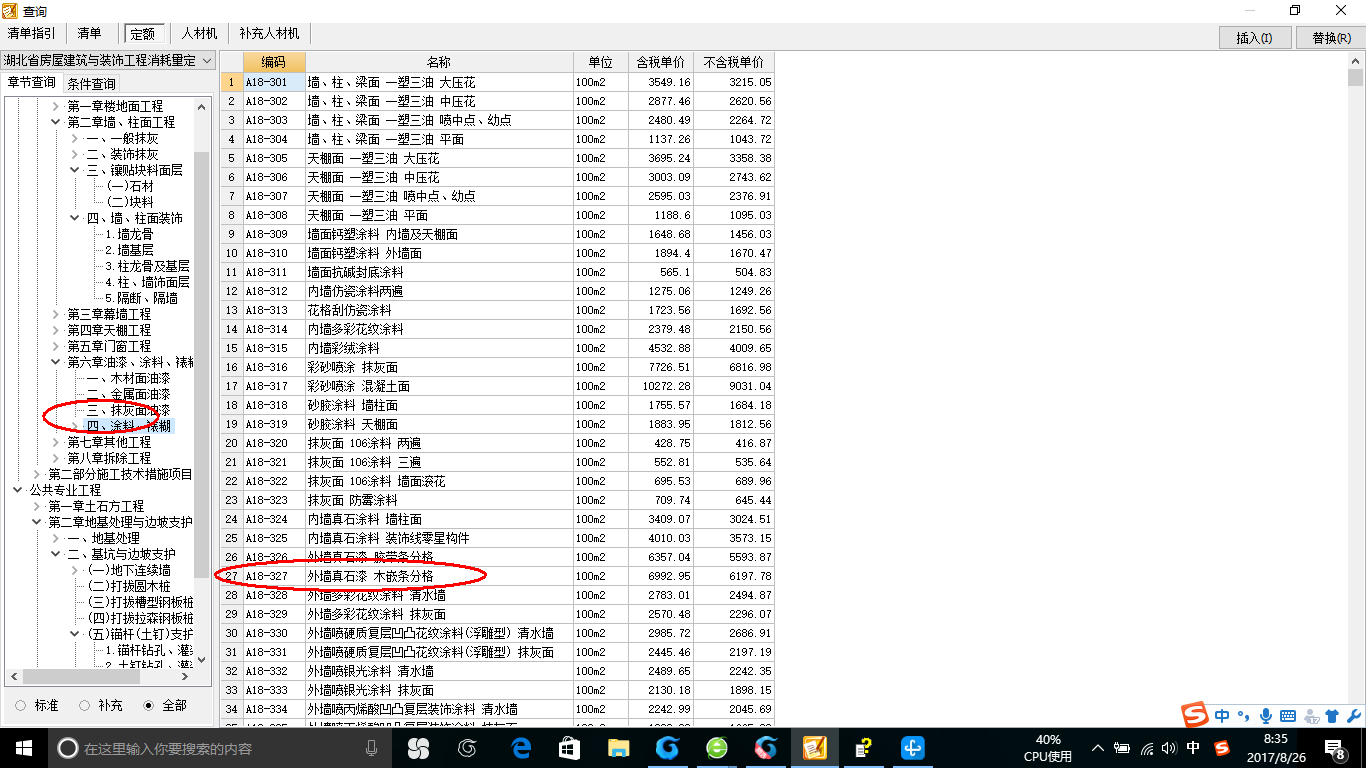
Task: Collapse 第二章墙、柱面工程 node
Action: 56,122
